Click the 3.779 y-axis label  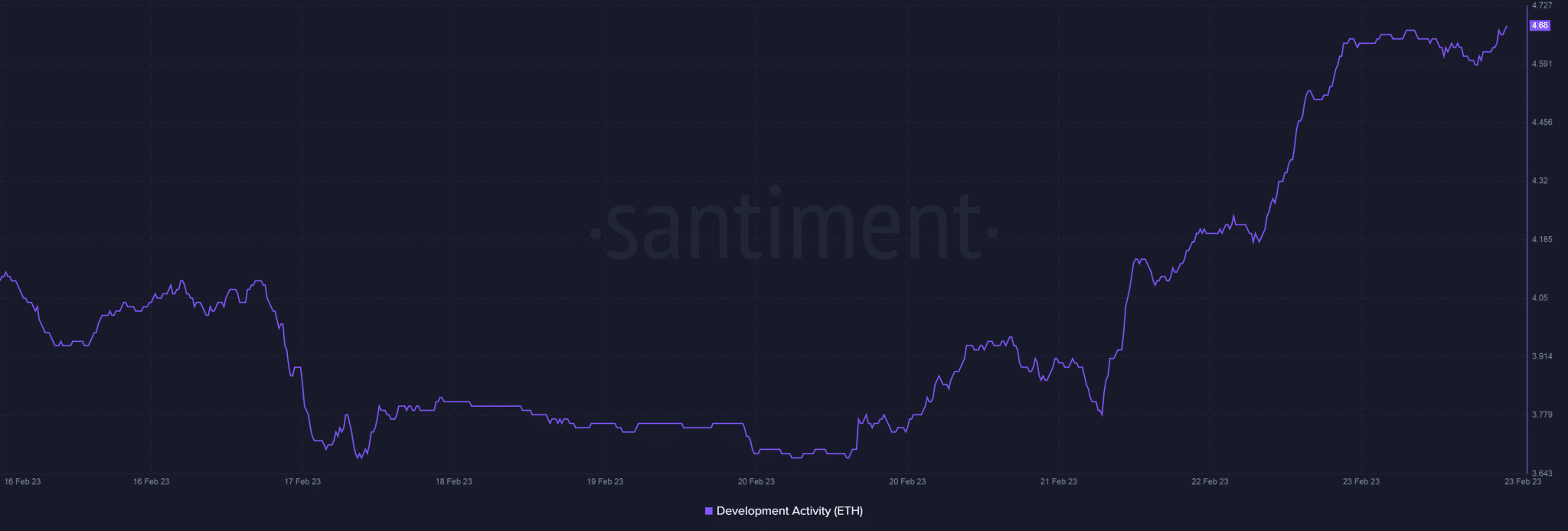[x=1542, y=415]
